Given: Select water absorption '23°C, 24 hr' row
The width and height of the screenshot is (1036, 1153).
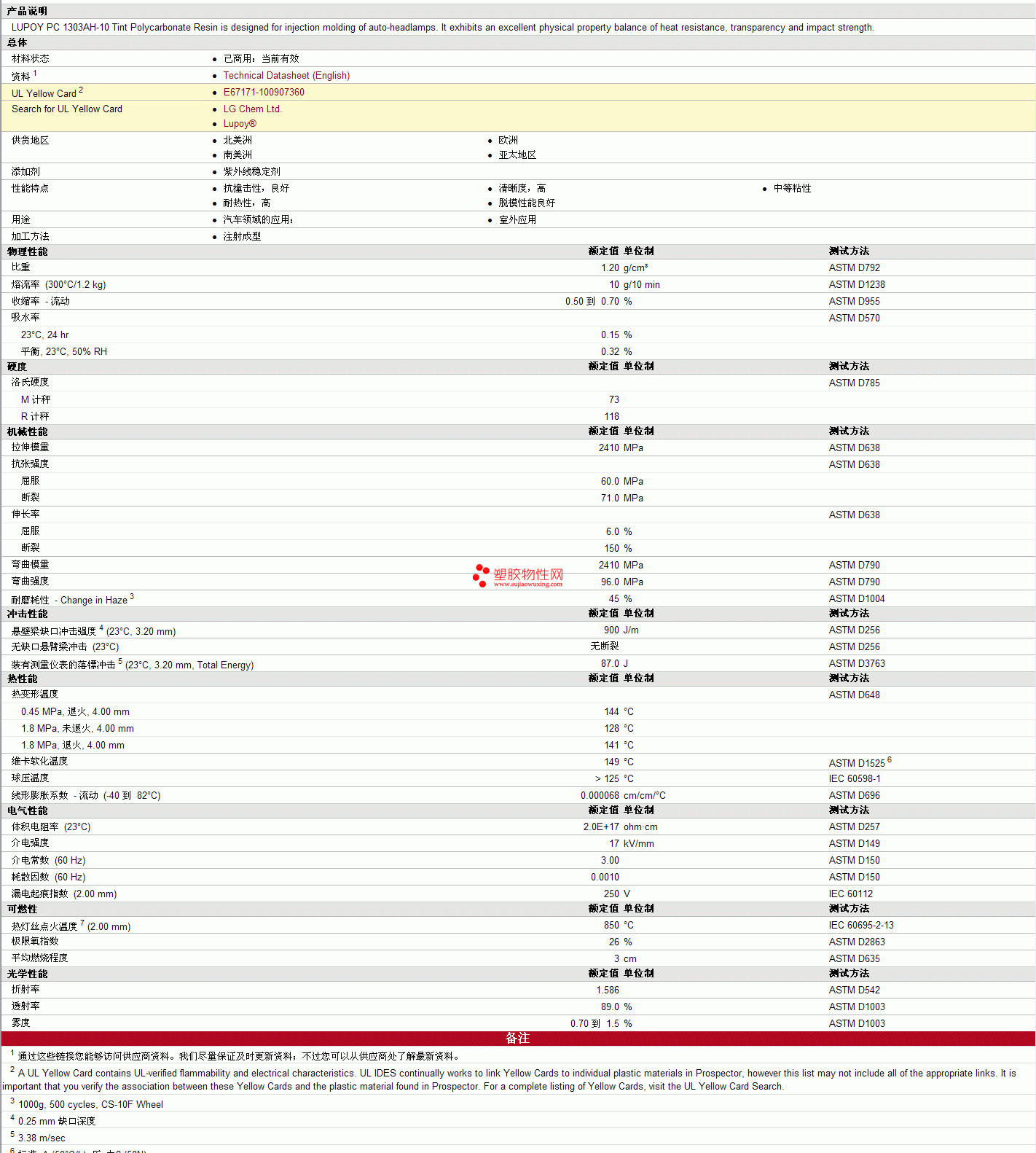Looking at the screenshot, I should click(x=518, y=335).
